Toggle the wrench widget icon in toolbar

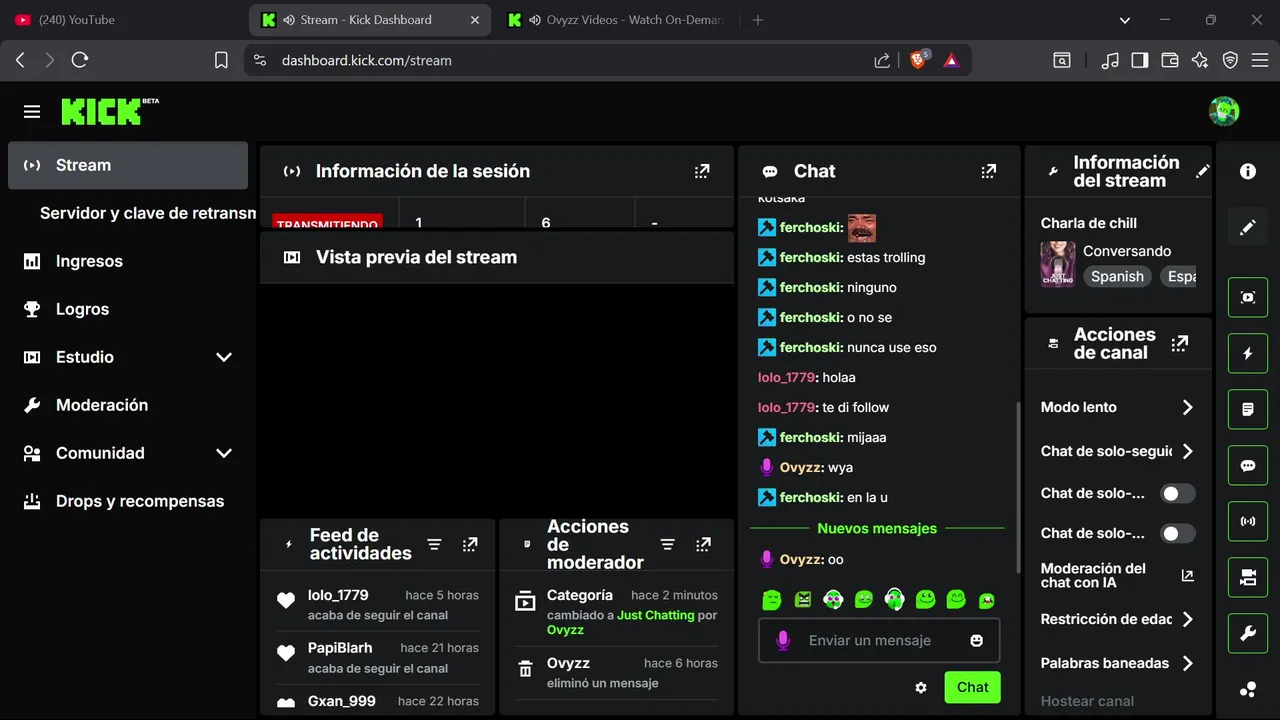1248,633
